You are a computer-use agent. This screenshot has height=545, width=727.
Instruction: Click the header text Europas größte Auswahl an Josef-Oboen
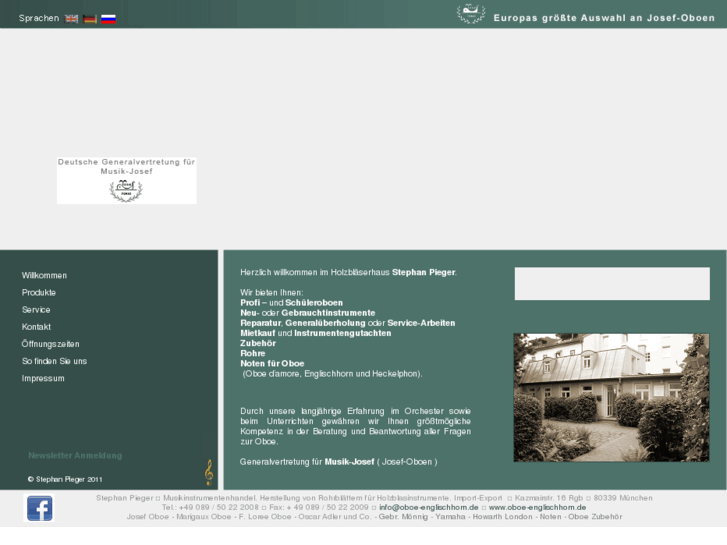coord(604,18)
